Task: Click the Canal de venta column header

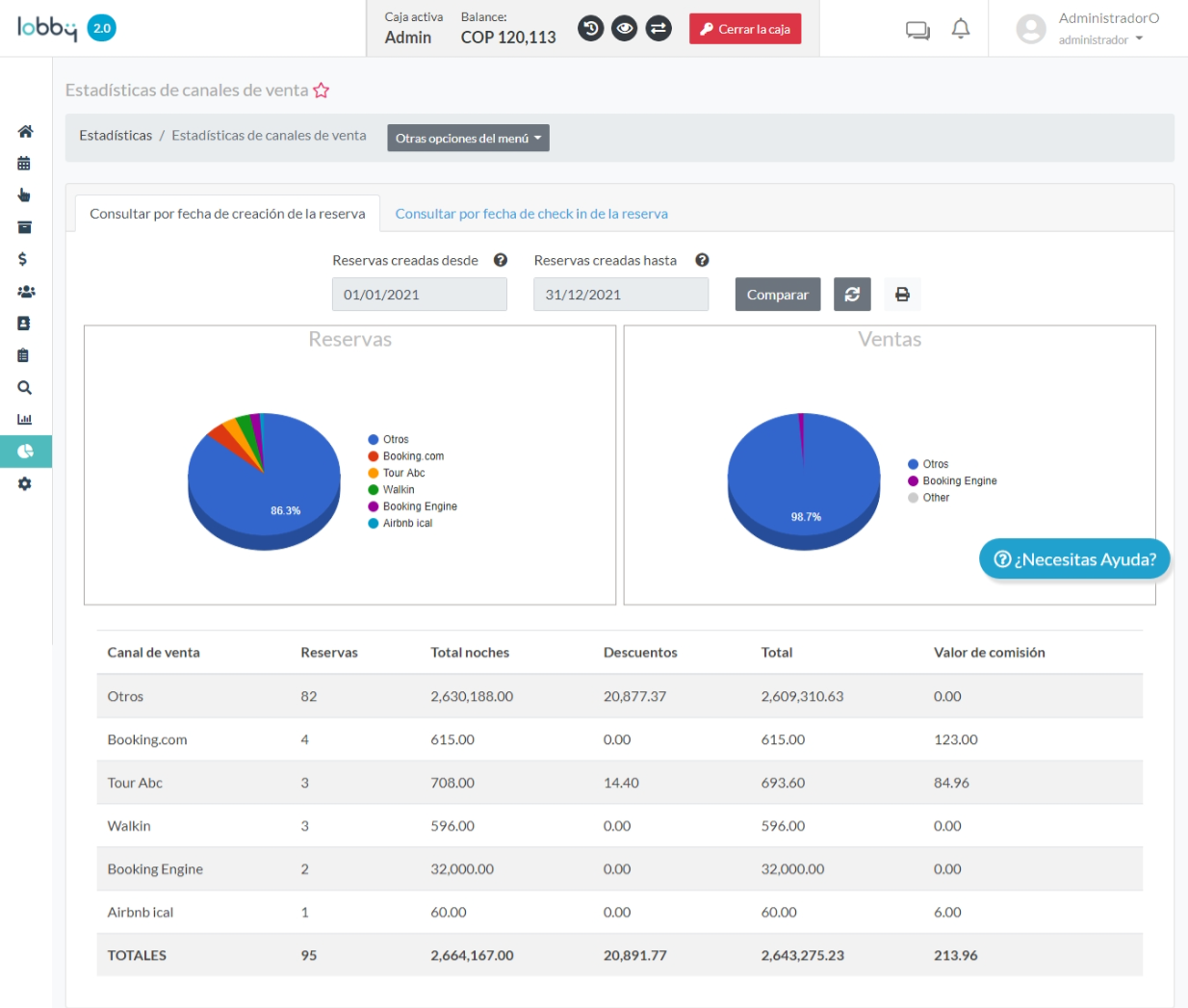Action: click(x=154, y=653)
